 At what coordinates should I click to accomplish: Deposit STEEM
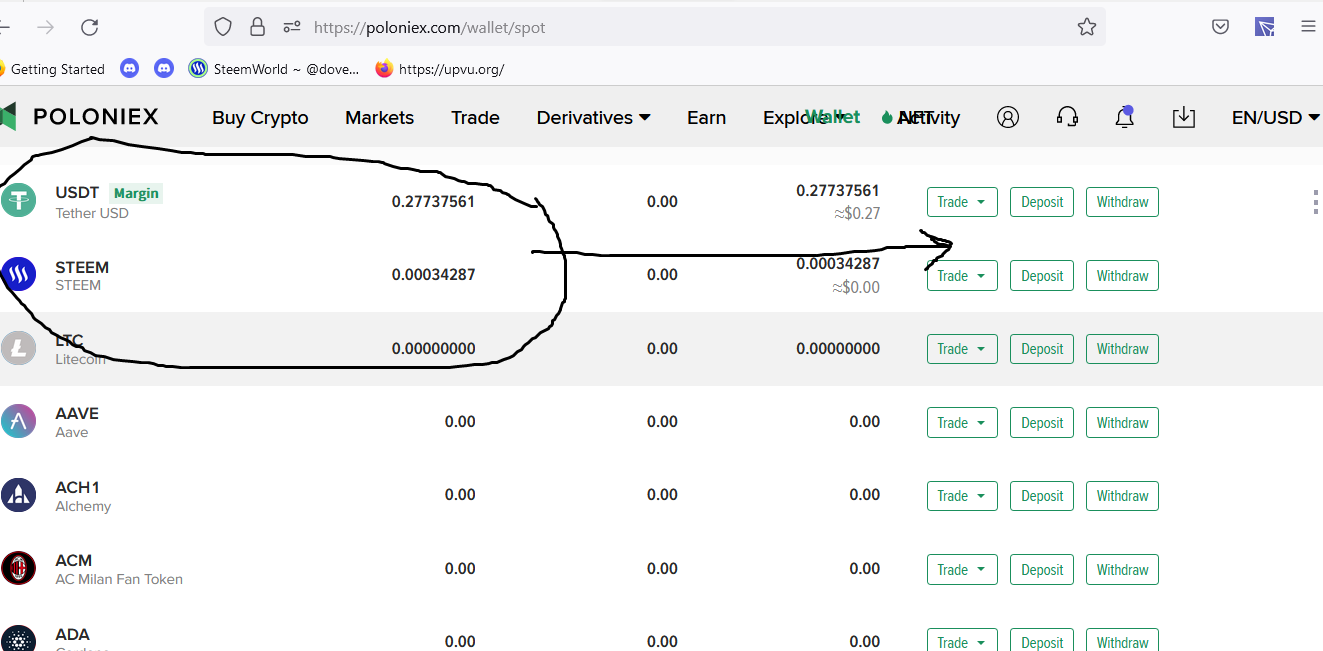click(x=1042, y=275)
